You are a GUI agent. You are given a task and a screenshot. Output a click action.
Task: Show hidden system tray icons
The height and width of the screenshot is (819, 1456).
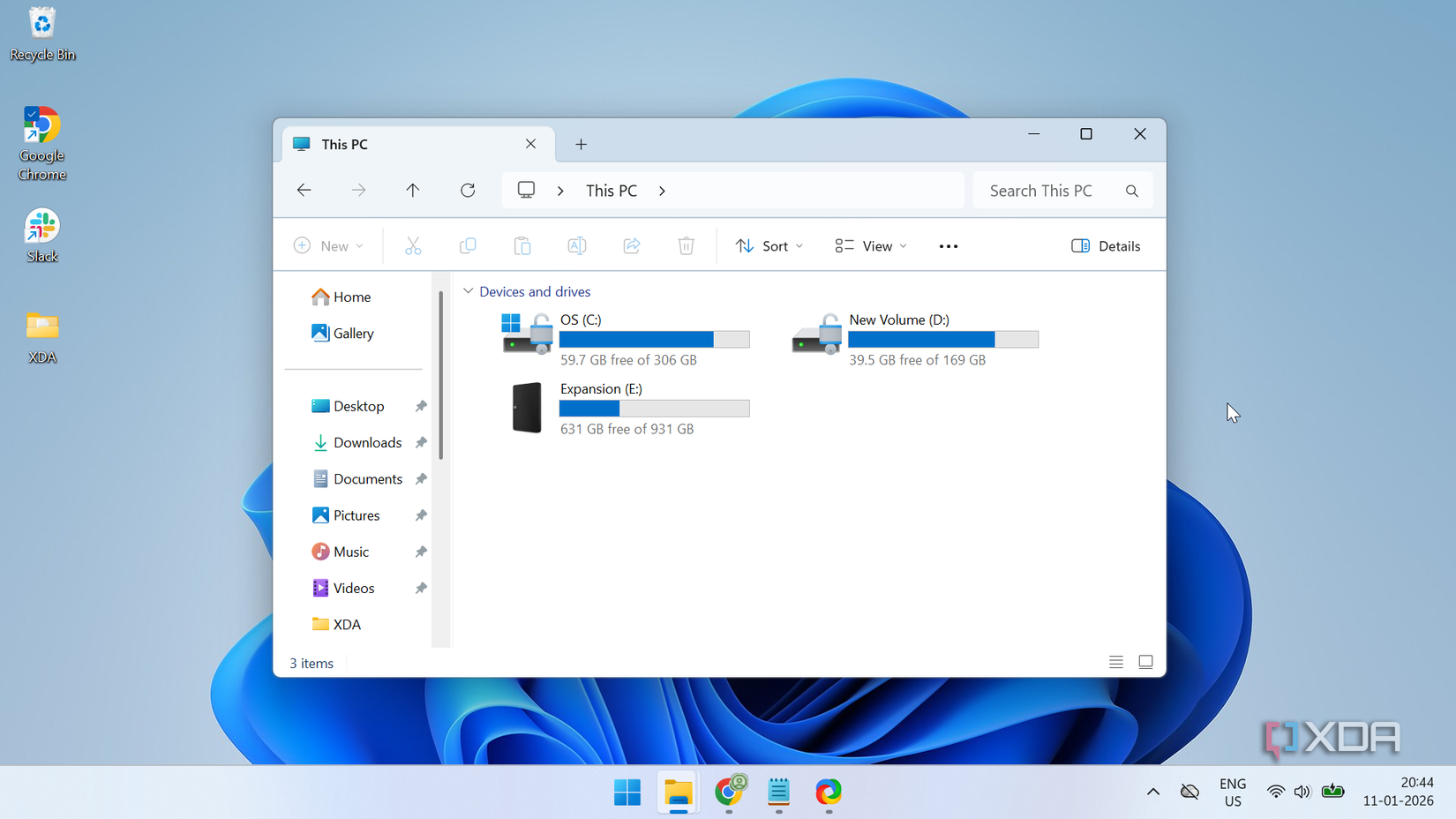(1153, 792)
